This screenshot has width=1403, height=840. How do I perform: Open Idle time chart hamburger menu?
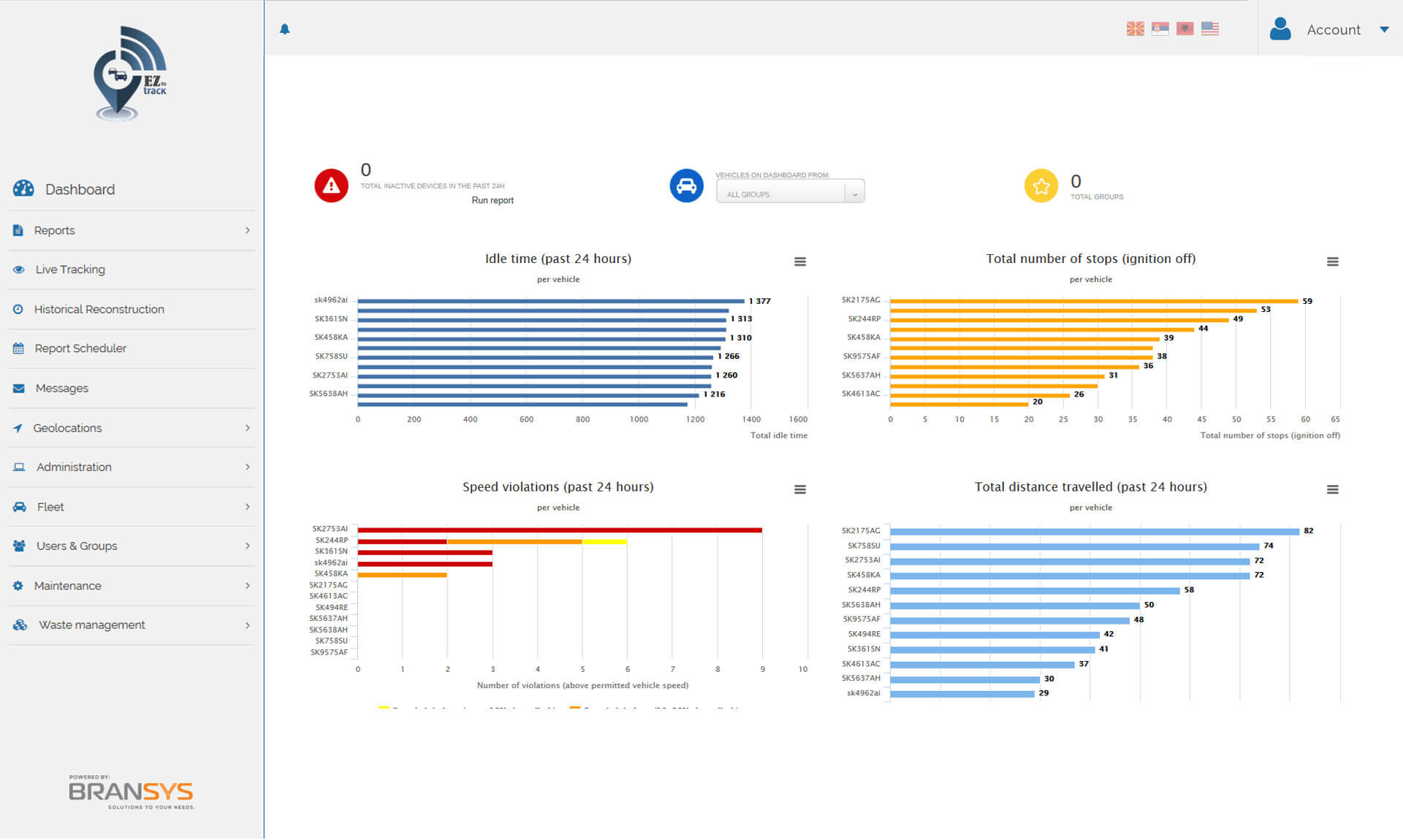(x=800, y=261)
